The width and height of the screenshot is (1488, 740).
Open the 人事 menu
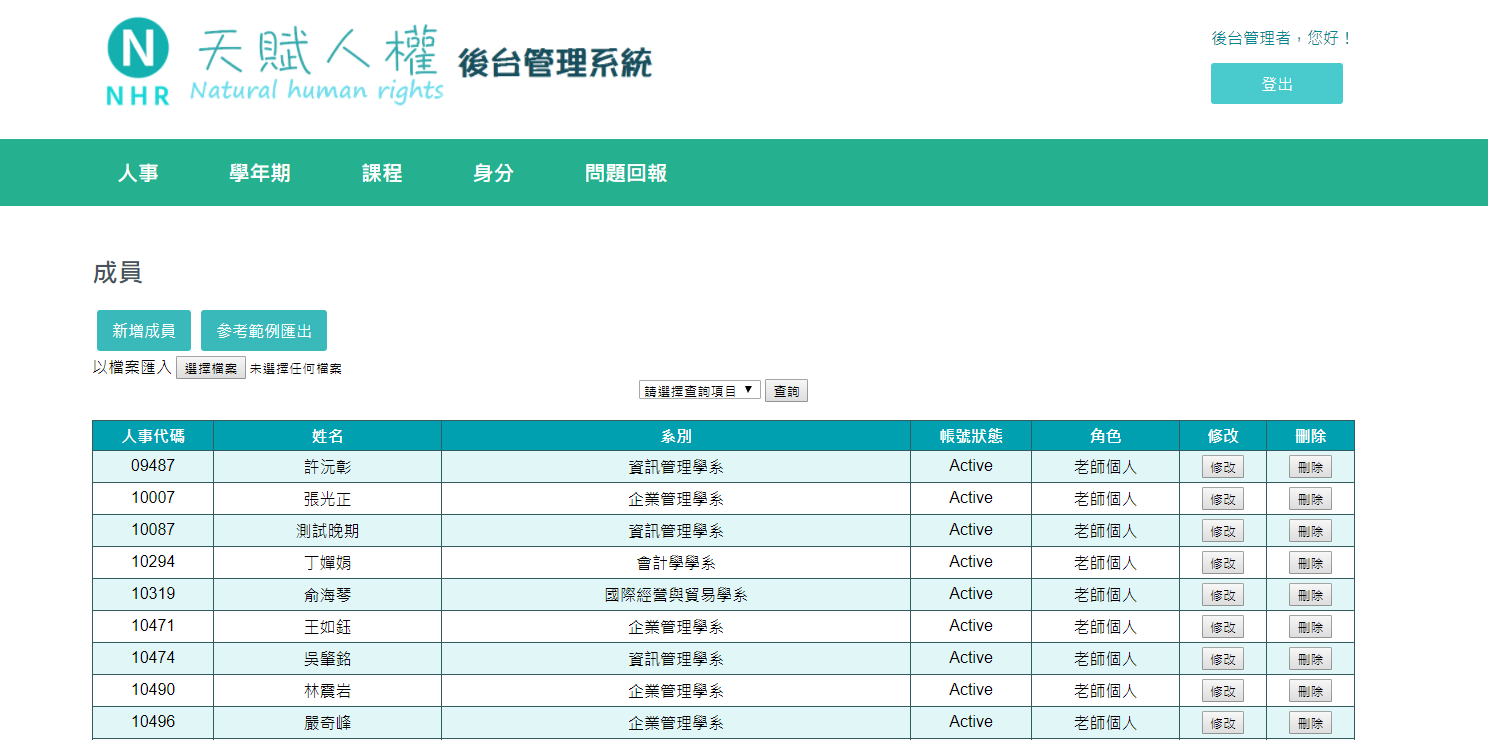138,173
